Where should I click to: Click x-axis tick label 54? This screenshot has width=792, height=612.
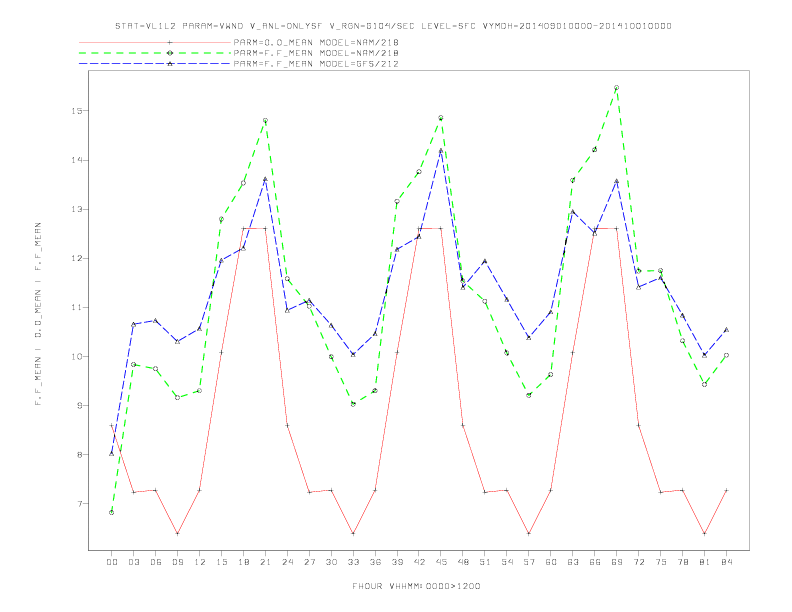(507, 562)
